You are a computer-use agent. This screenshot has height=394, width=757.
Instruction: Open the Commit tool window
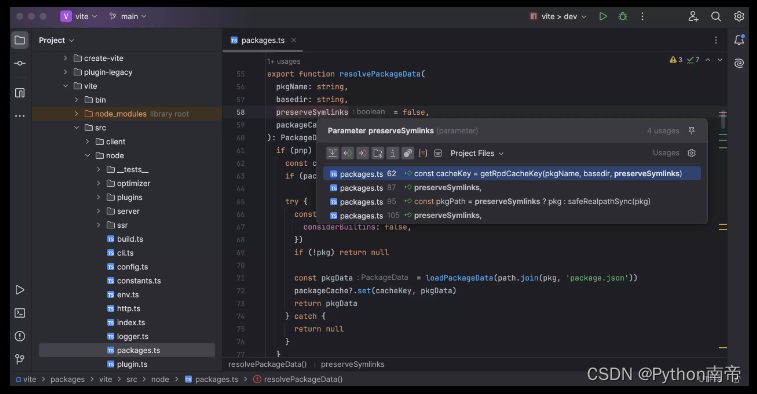[x=20, y=63]
